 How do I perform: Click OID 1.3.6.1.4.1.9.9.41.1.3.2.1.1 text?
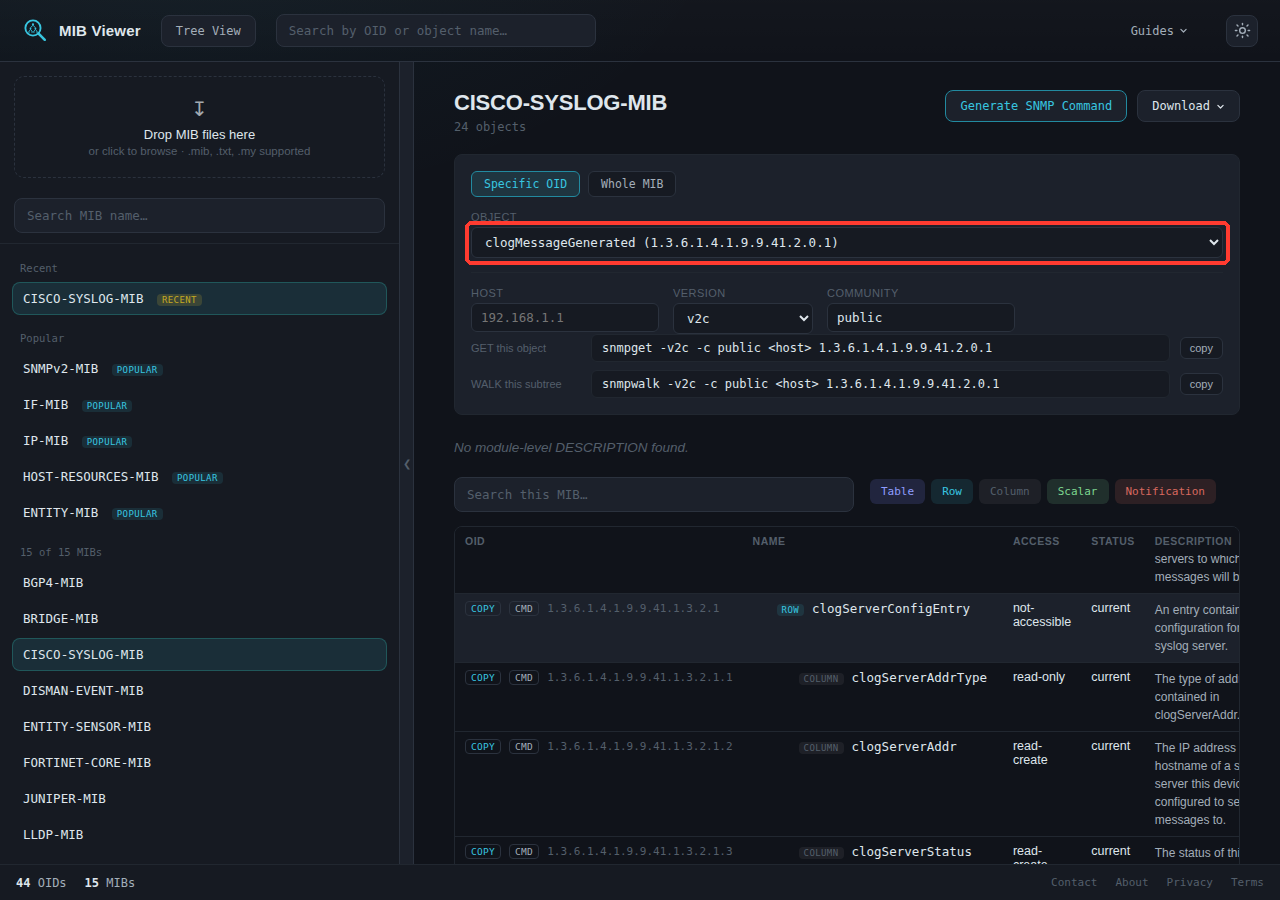tap(640, 677)
